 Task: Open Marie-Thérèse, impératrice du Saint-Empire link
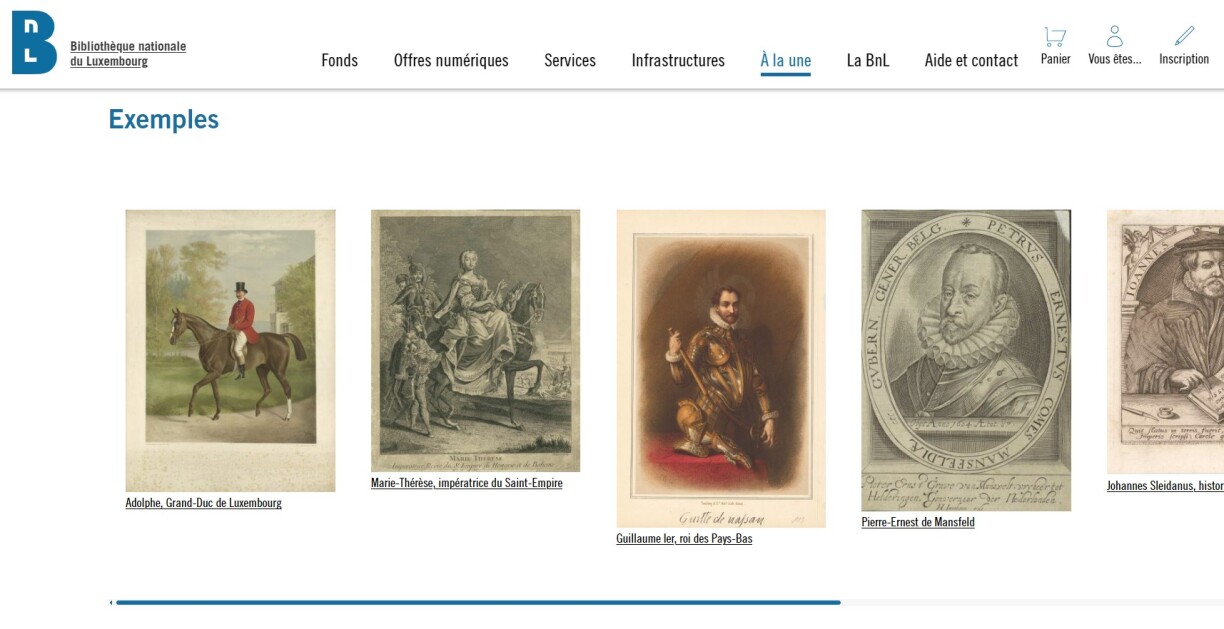466,483
